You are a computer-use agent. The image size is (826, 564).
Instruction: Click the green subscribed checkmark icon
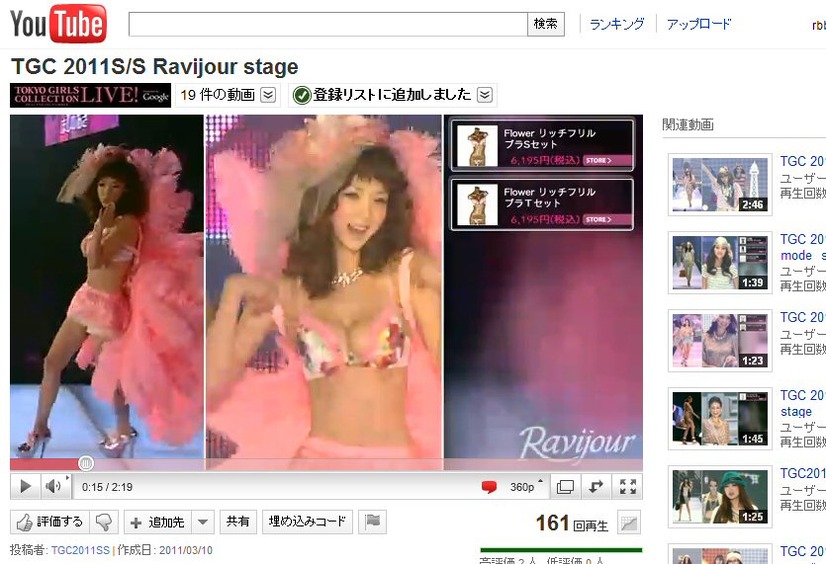click(302, 95)
